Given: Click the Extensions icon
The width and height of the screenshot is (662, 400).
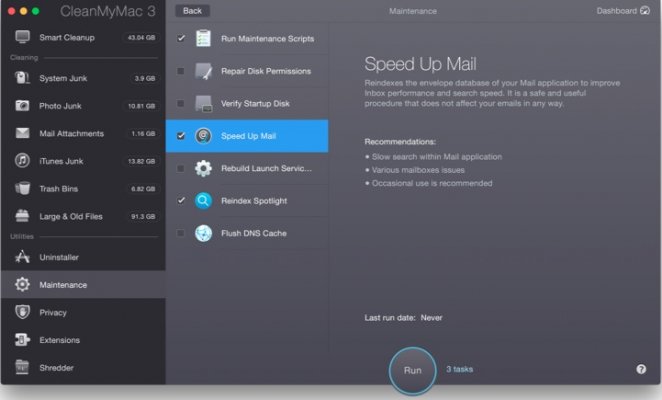Looking at the screenshot, I should pyautogui.click(x=22, y=340).
